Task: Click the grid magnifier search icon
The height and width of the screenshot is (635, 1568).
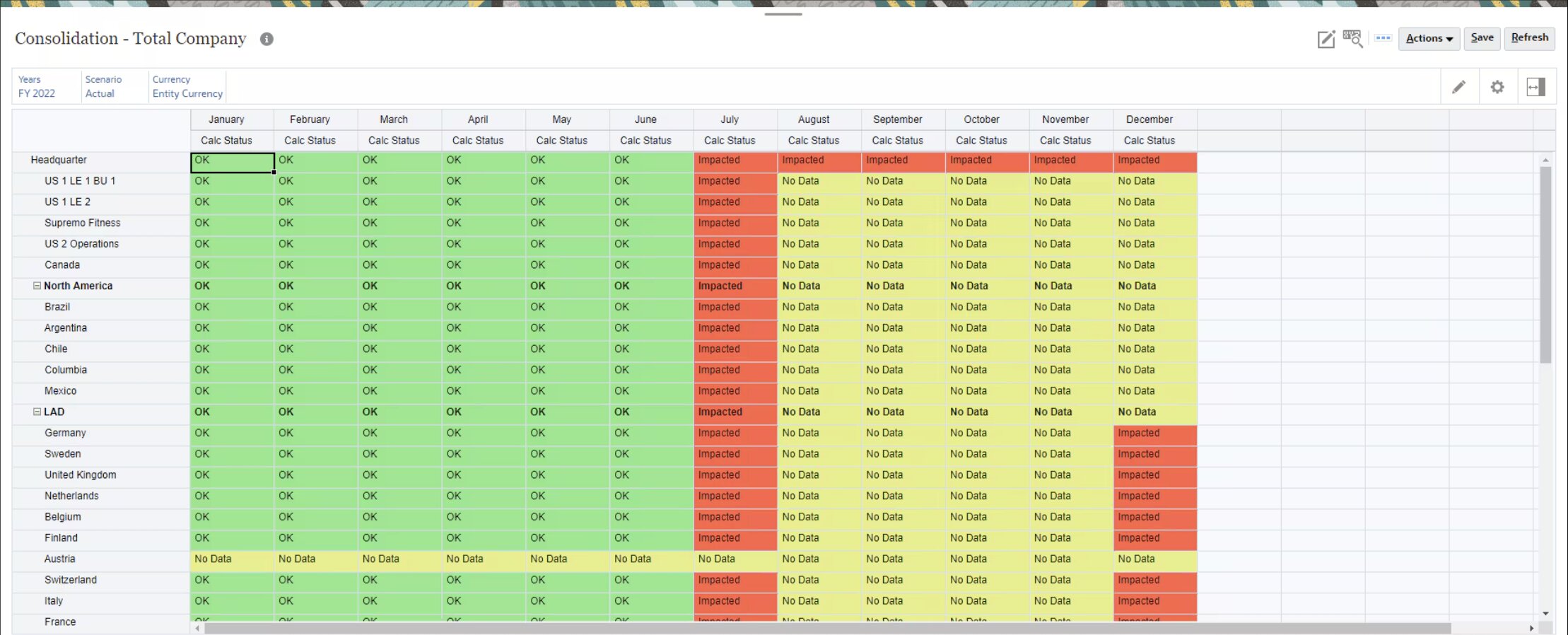Action: (x=1352, y=38)
